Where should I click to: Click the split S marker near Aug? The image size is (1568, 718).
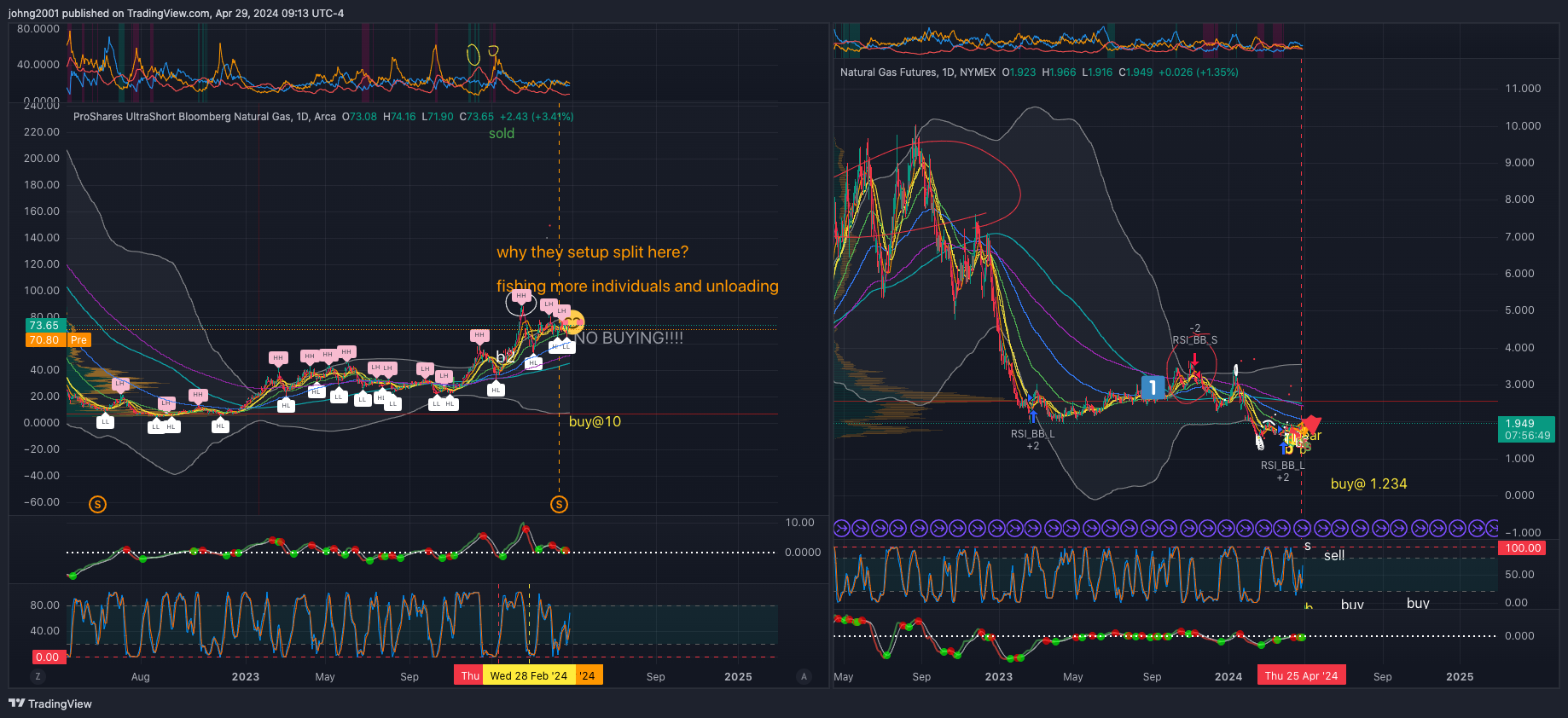click(98, 505)
